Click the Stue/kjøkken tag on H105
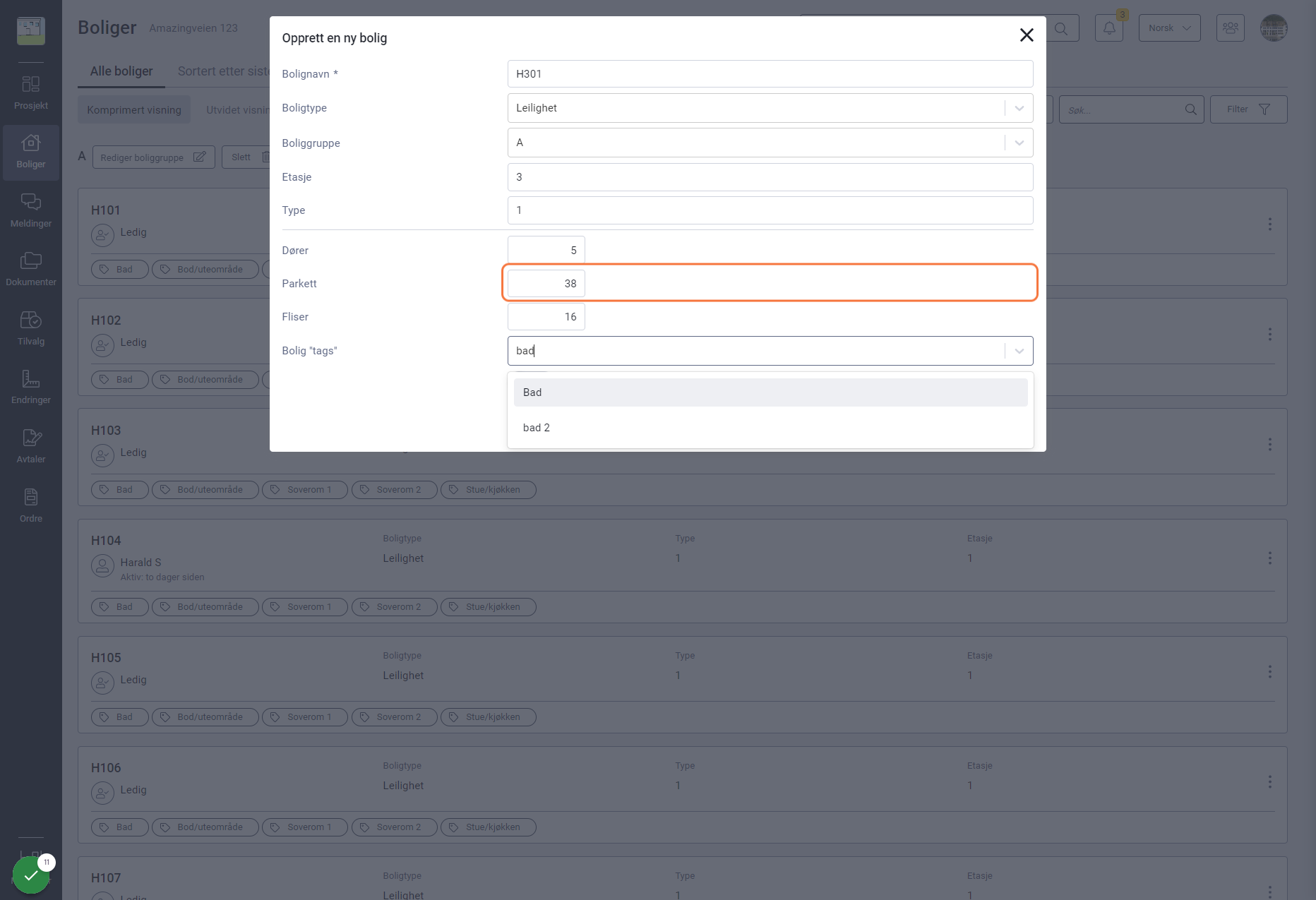The image size is (1316, 900). coord(489,717)
